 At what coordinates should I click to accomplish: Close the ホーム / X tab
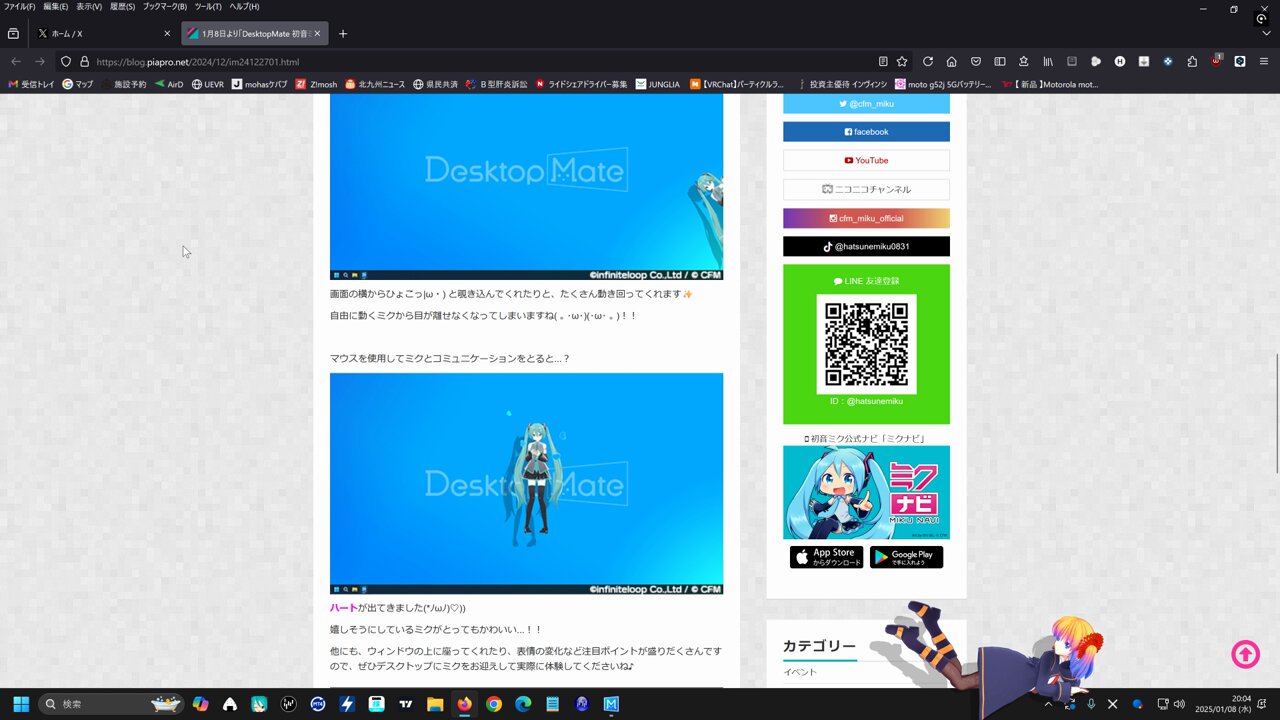coord(167,33)
